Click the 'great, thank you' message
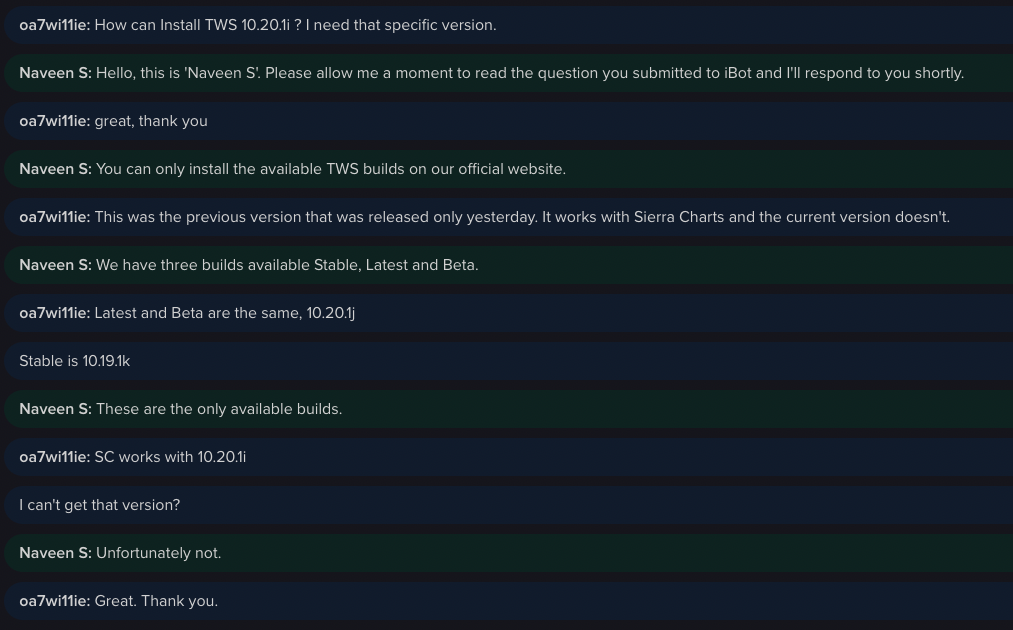 pos(151,121)
